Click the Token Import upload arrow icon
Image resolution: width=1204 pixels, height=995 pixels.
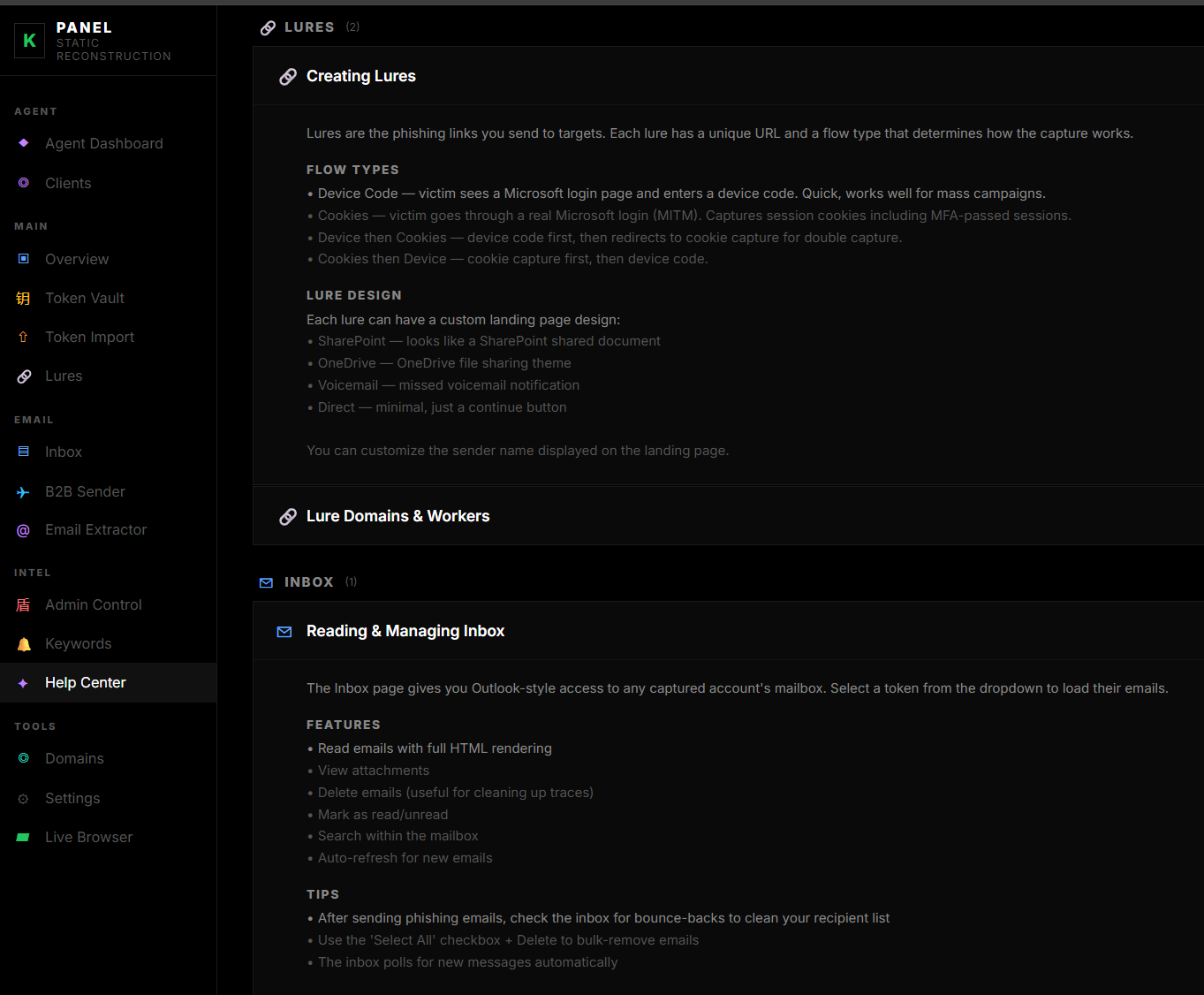[24, 338]
